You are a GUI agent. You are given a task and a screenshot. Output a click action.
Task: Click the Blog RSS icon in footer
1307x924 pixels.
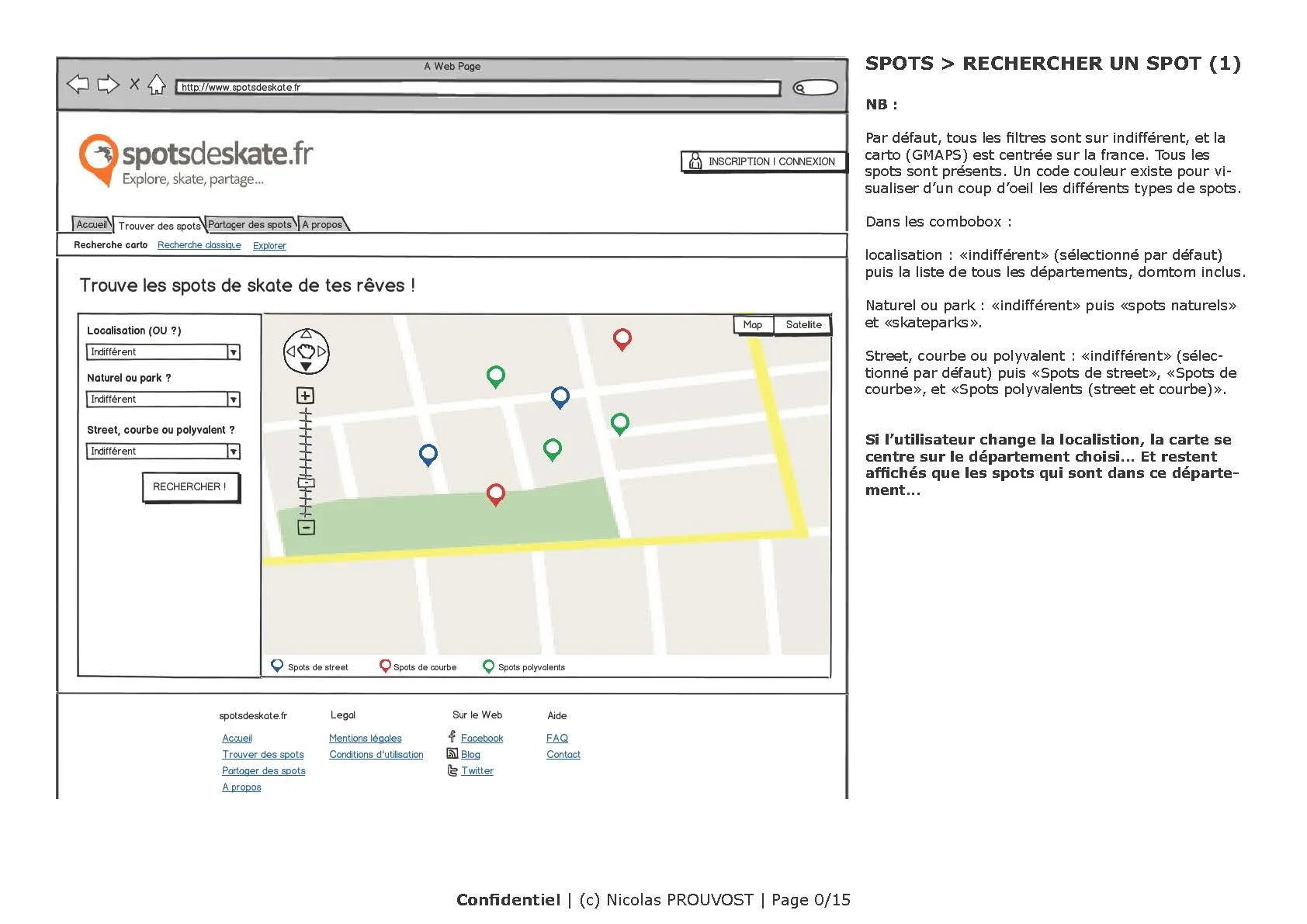tap(452, 753)
